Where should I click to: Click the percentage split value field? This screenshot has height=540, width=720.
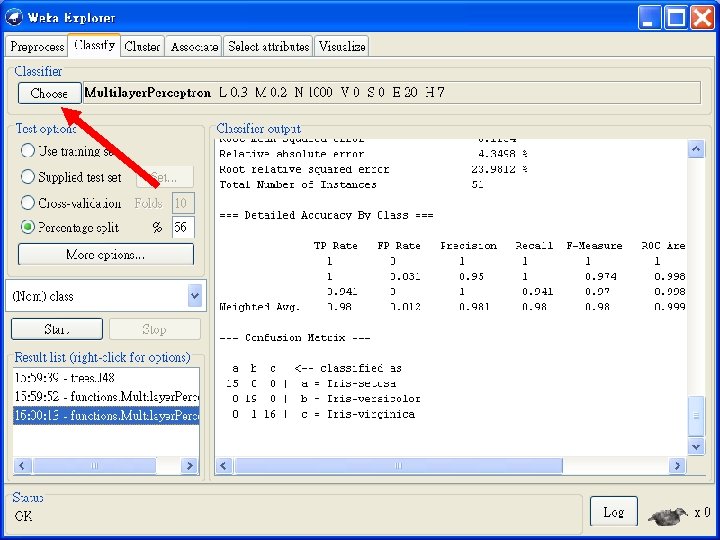click(183, 227)
